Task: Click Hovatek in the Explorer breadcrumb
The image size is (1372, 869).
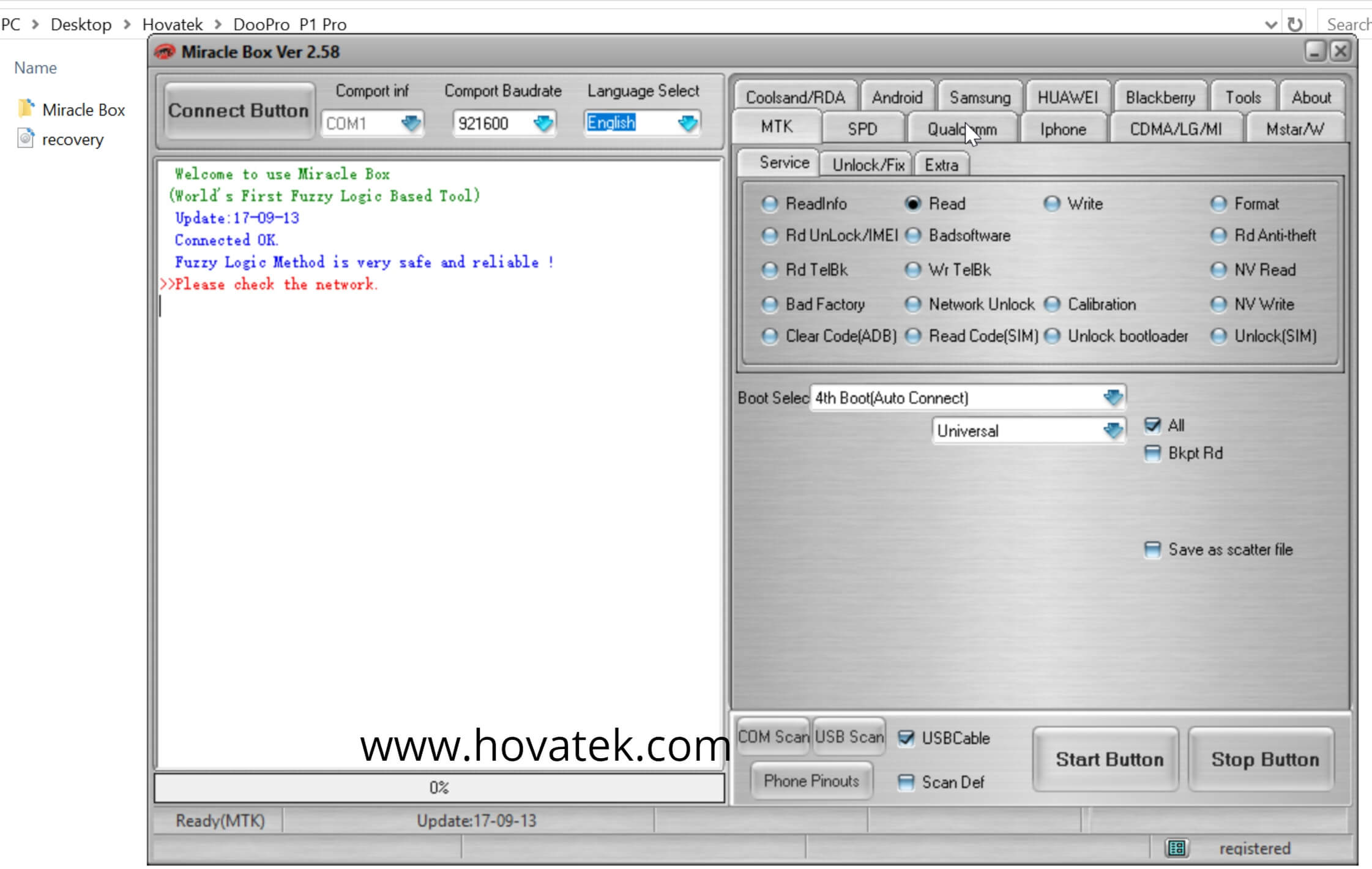Action: click(x=173, y=24)
